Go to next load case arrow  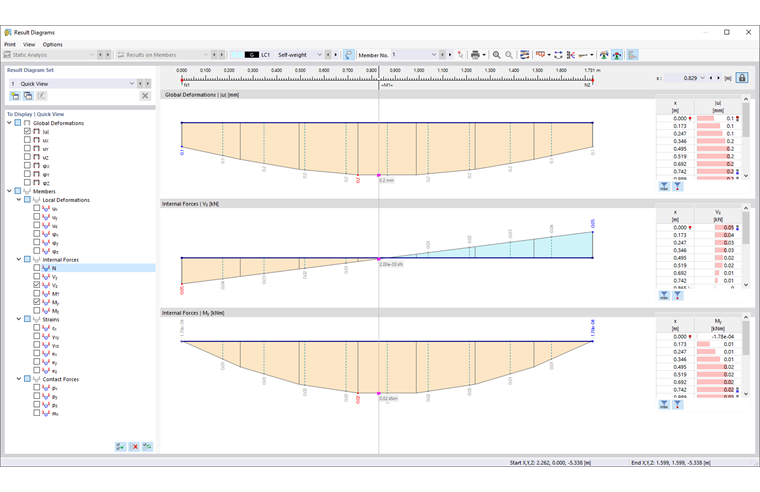(x=335, y=55)
